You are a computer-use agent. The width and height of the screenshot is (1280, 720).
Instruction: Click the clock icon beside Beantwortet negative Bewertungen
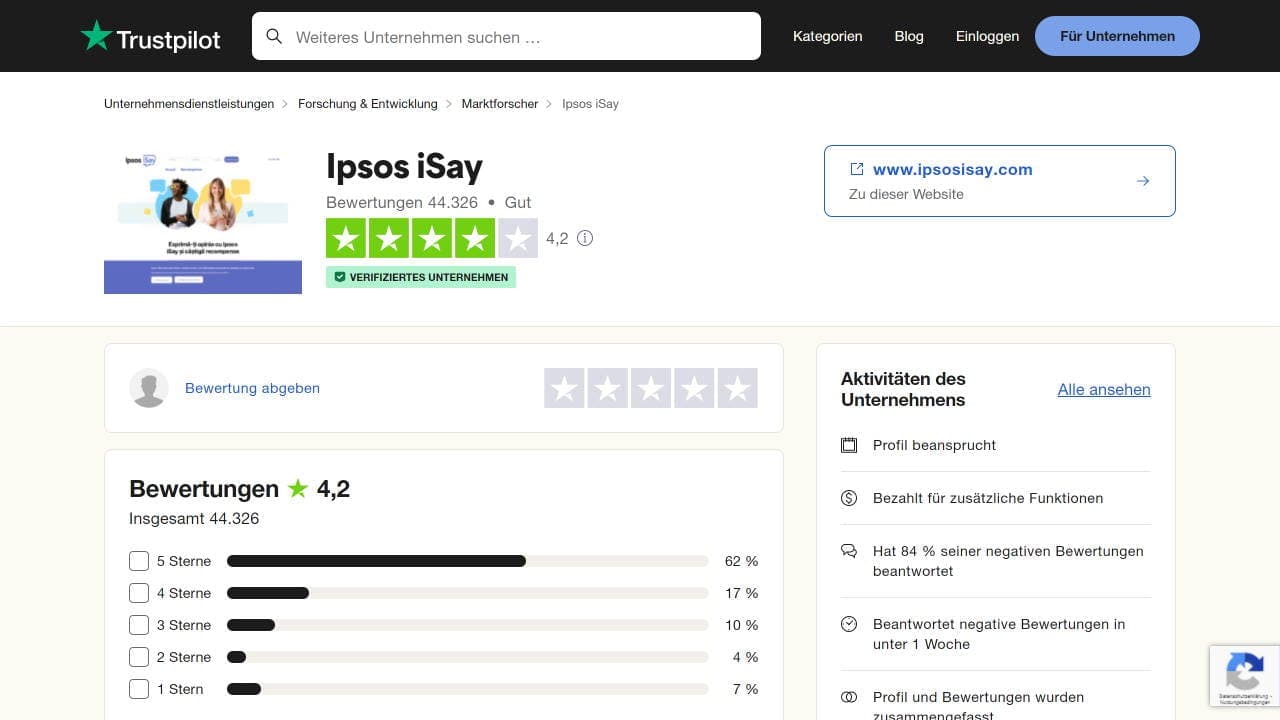pos(849,624)
